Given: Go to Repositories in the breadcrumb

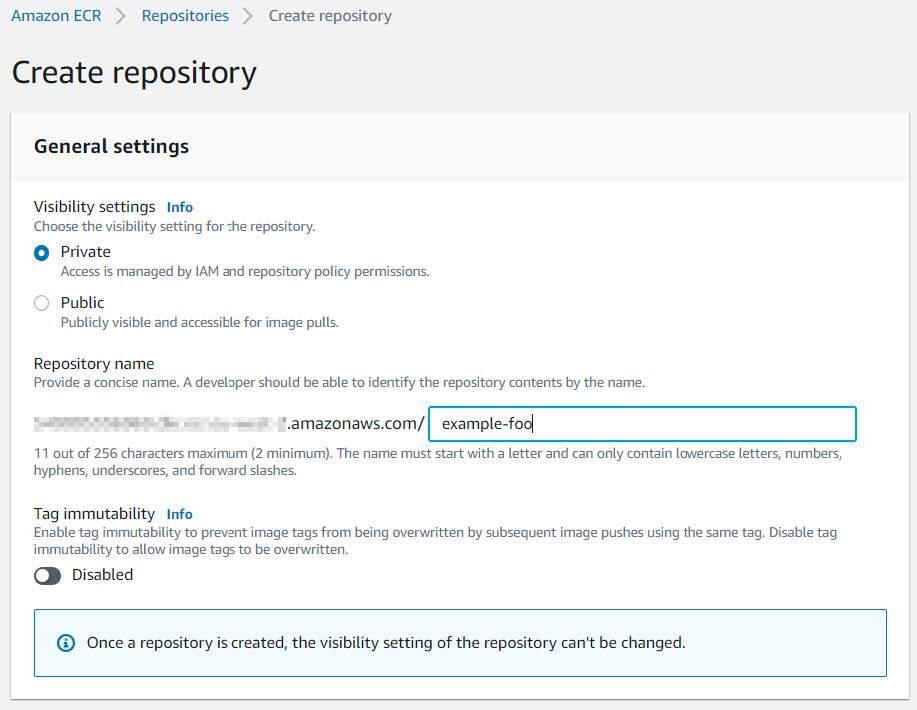Looking at the screenshot, I should (185, 16).
